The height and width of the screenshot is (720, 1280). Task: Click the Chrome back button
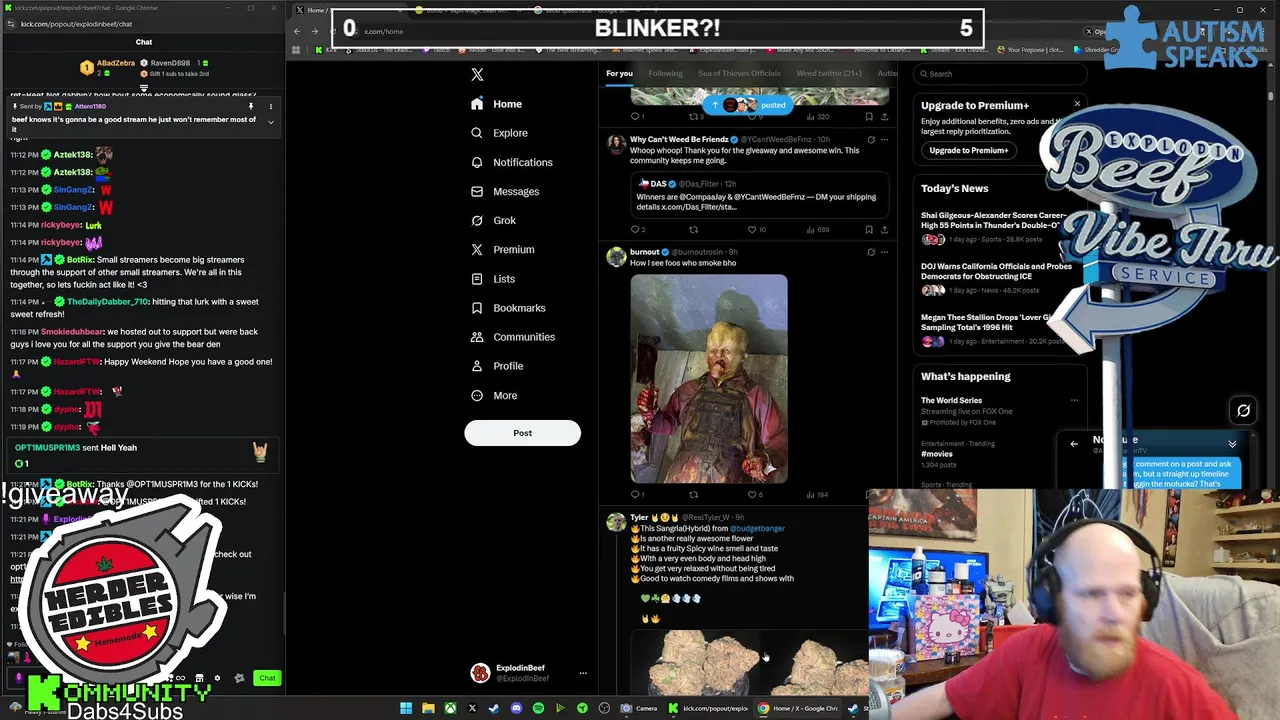296,31
